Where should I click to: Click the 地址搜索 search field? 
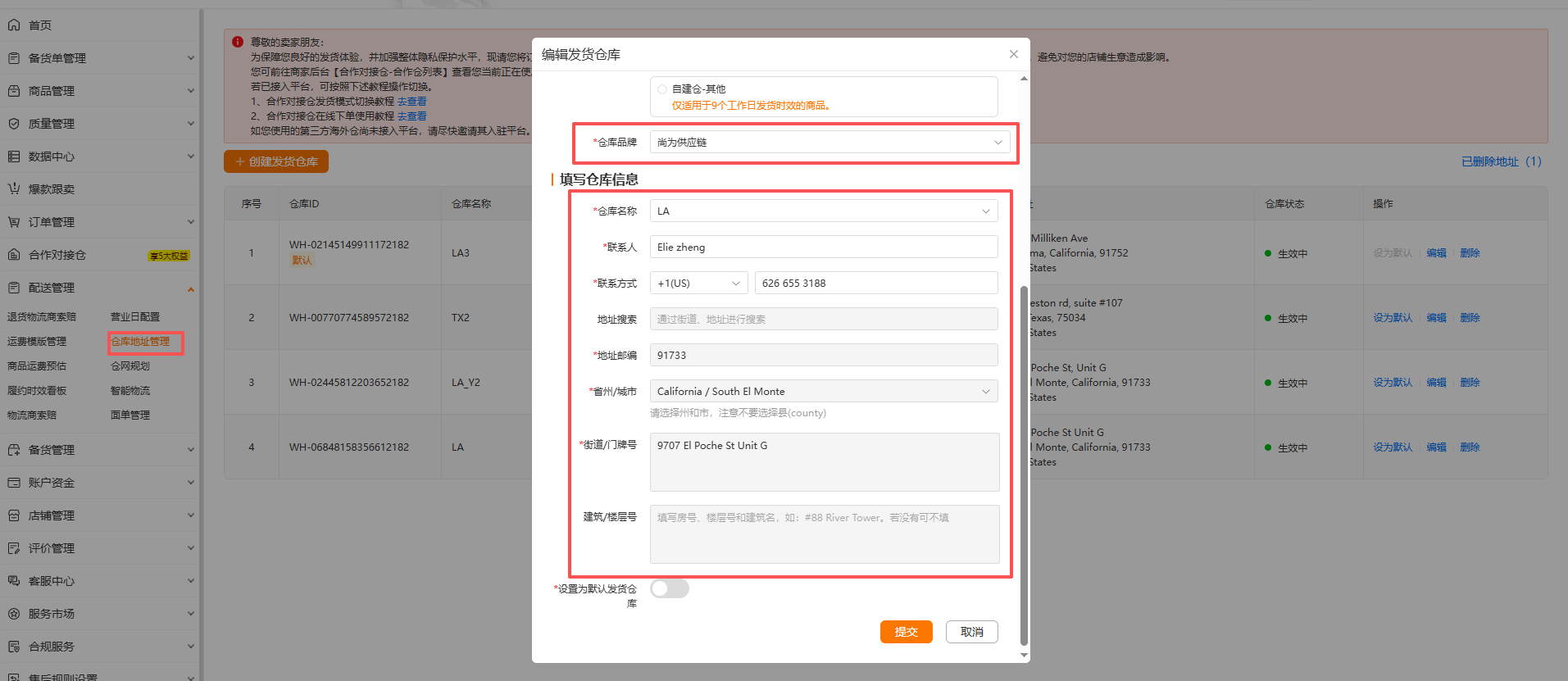[x=824, y=320]
